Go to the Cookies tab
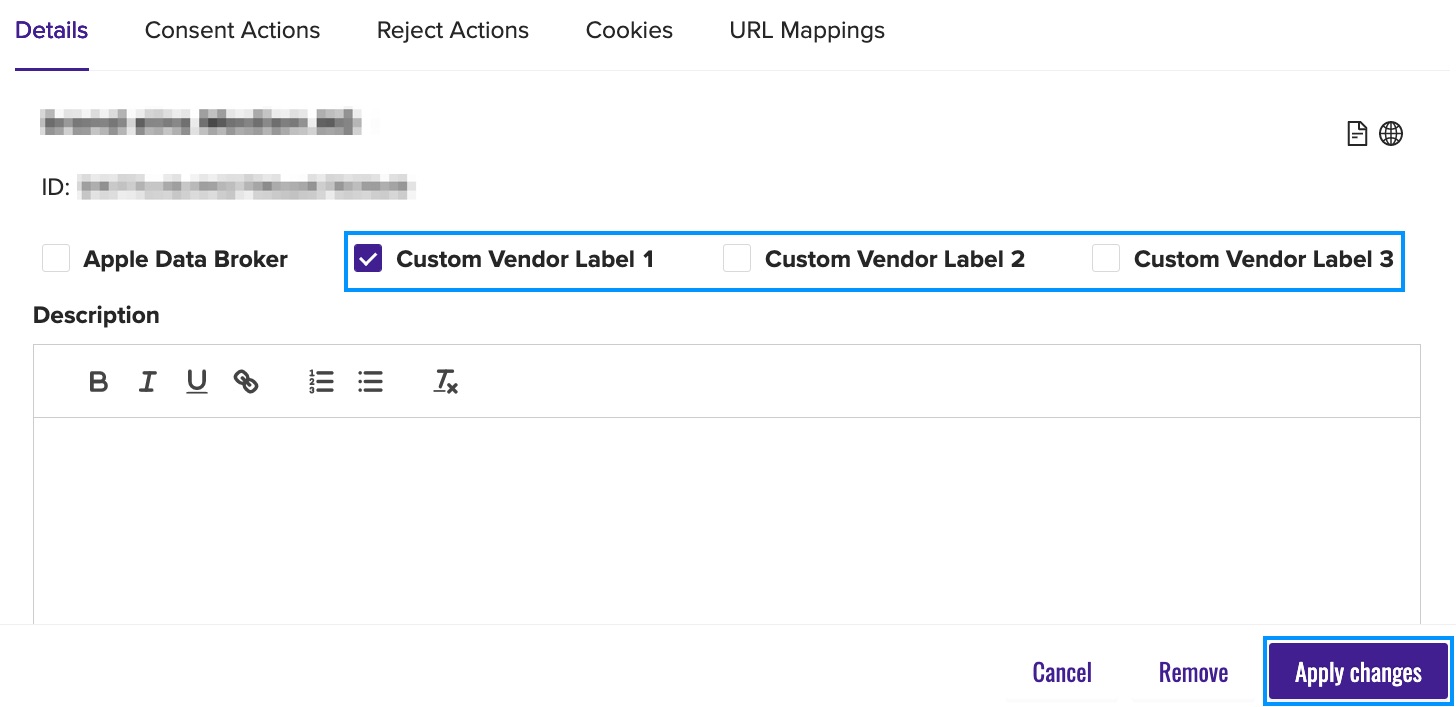Screen dimensions: 1456x707 coord(629,31)
